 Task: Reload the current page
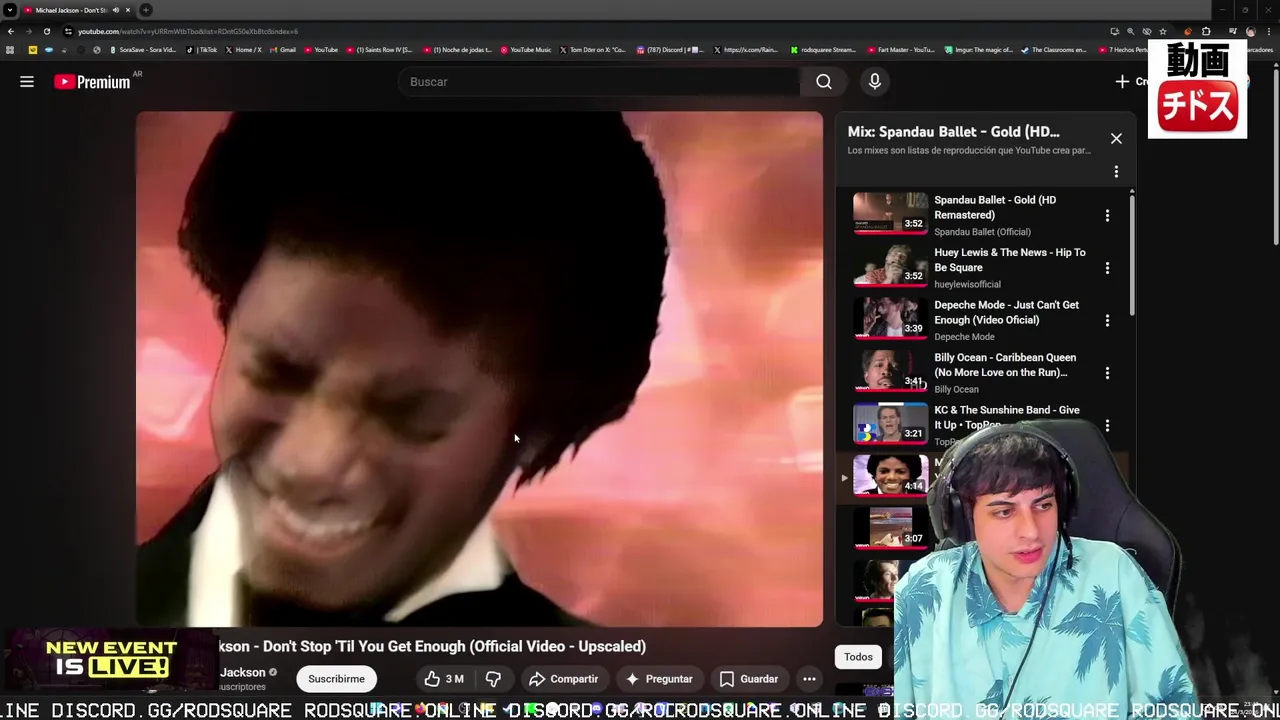coord(46,31)
